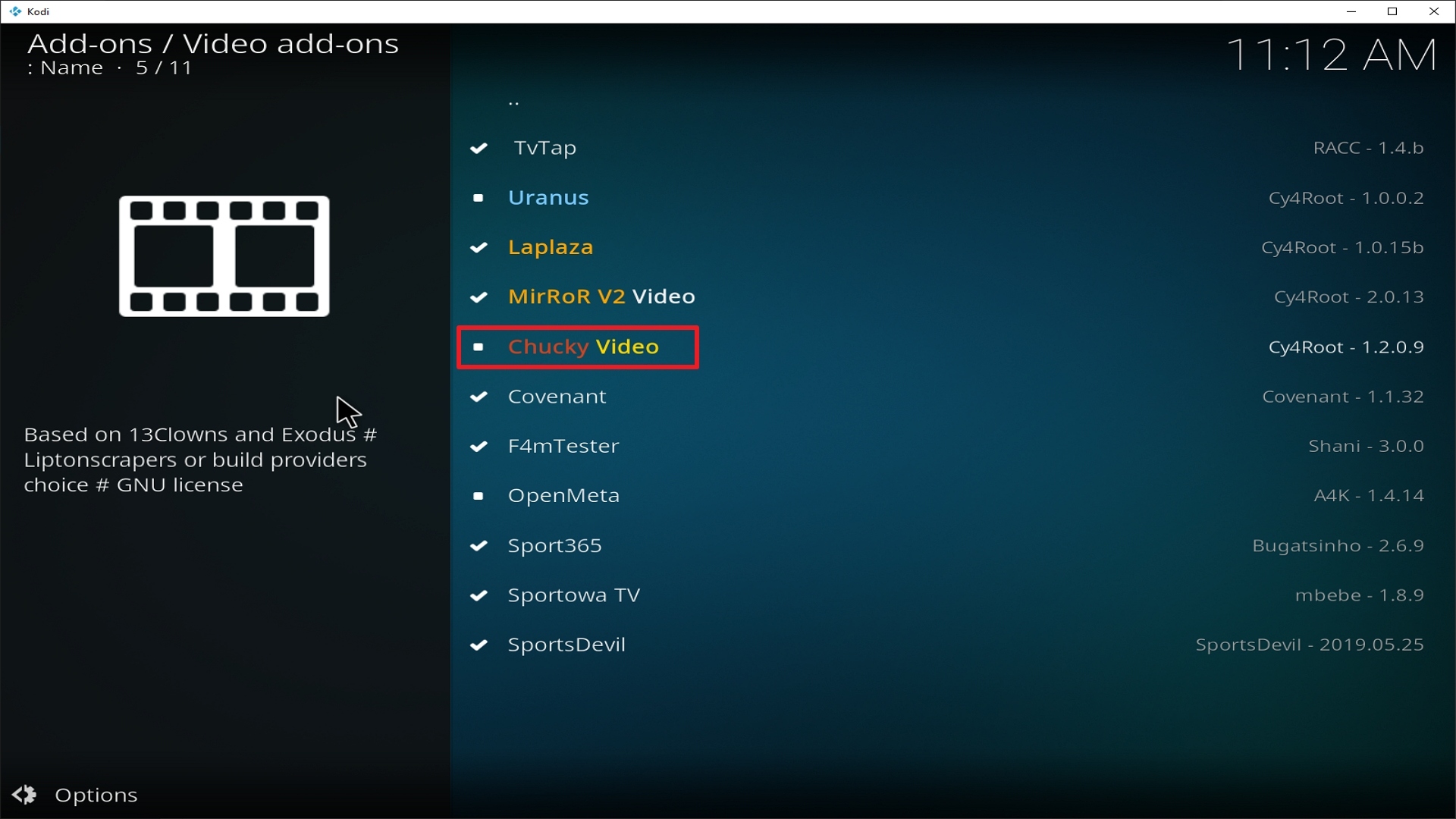
Task: Click the 'Add-ons / Video add-ons' heading
Action: tap(213, 44)
